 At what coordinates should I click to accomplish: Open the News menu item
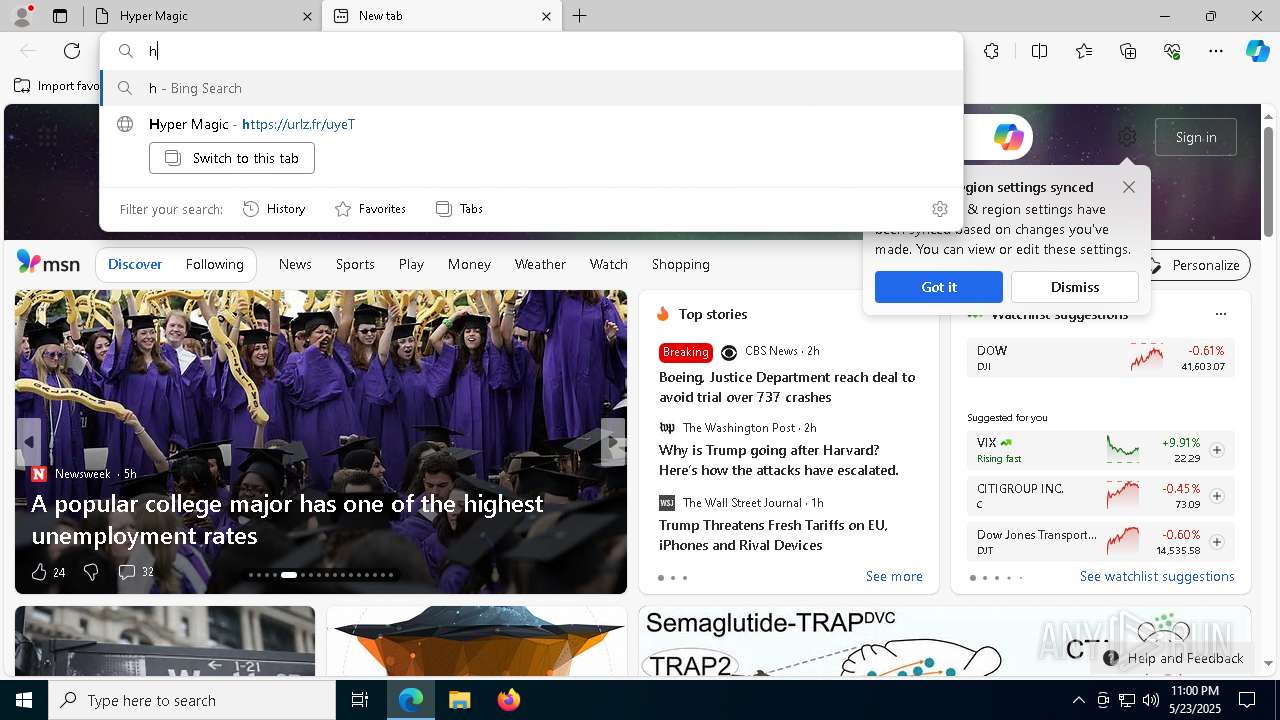pos(295,264)
